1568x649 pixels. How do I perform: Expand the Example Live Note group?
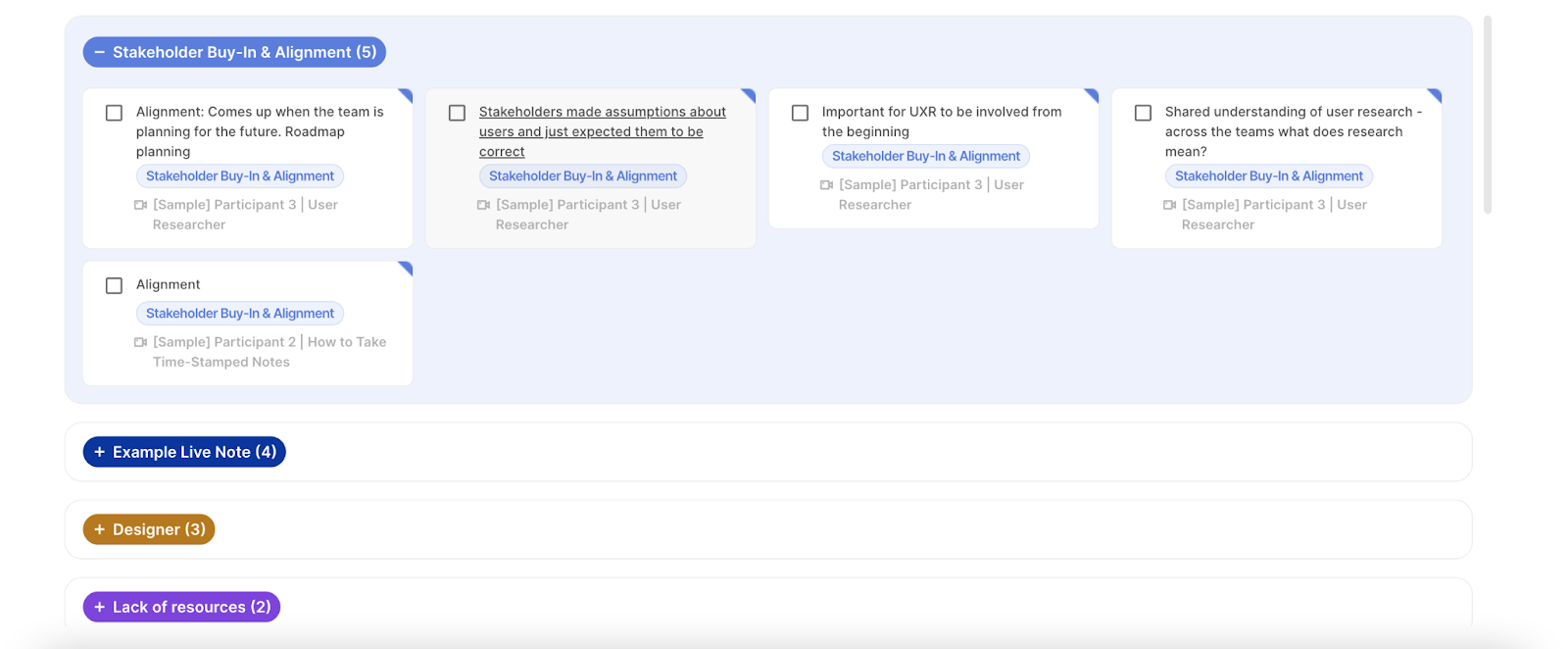100,452
